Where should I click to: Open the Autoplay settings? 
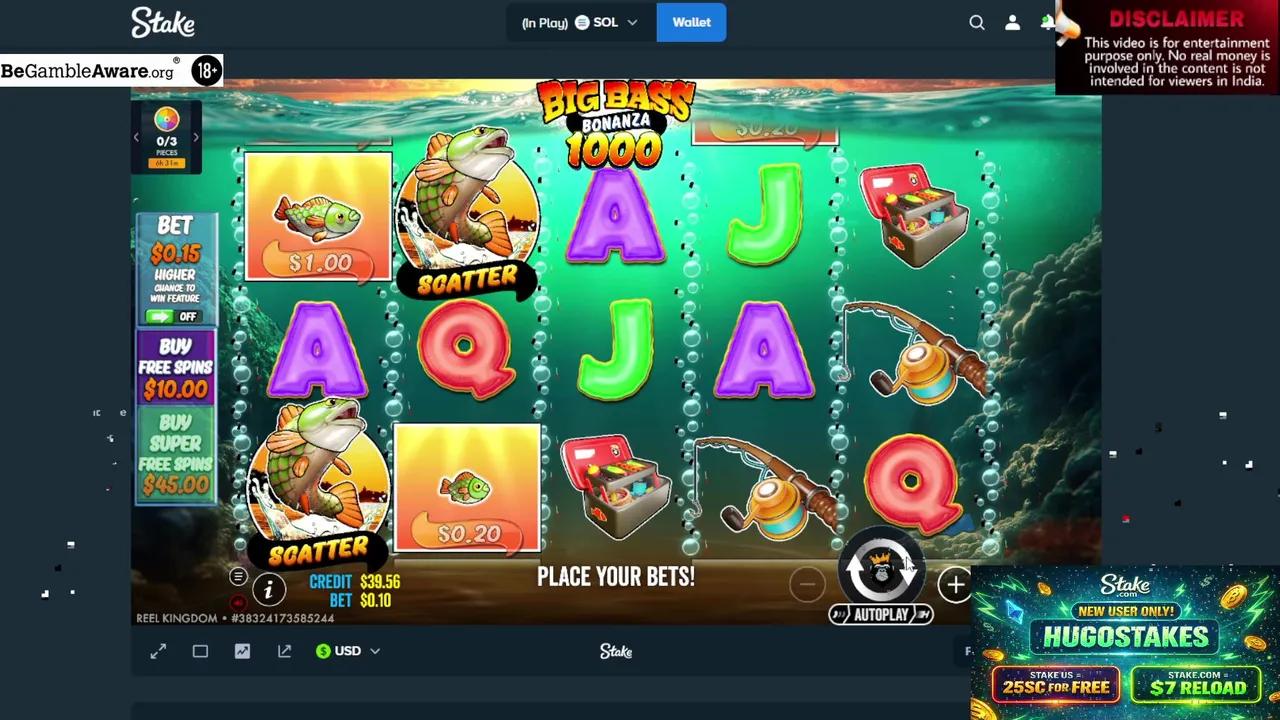(x=881, y=614)
